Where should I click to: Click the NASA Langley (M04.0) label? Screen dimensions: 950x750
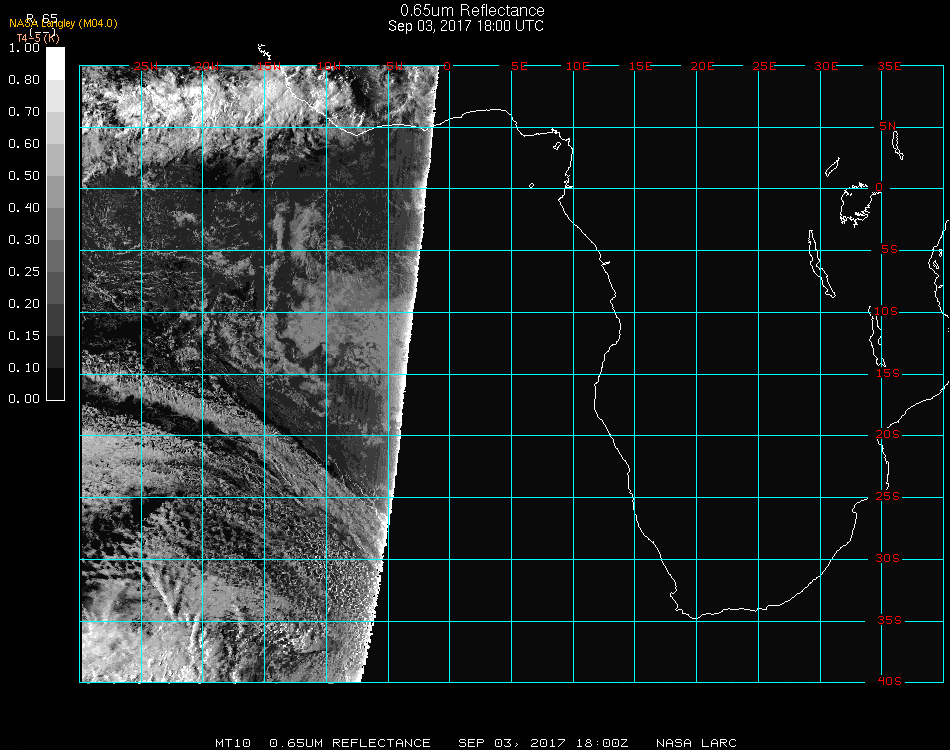point(63,24)
